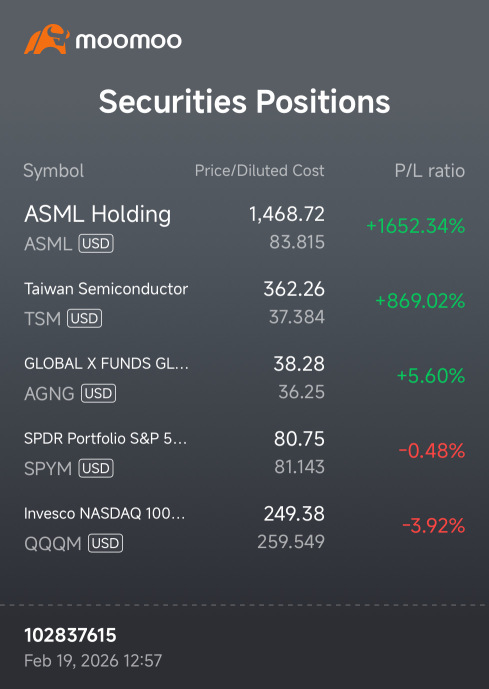
Task: Click the -3.92% P/L value
Action: [x=434, y=526]
